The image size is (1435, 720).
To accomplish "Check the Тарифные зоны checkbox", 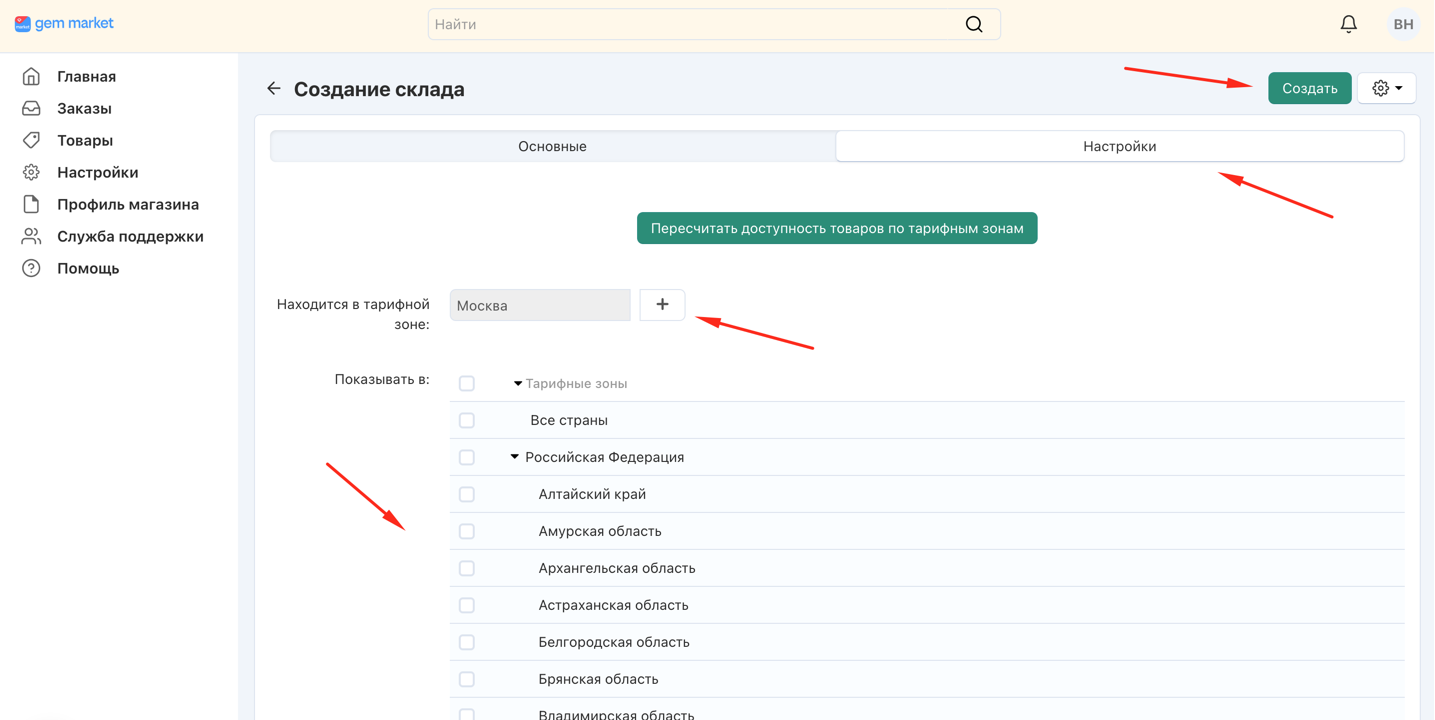I will (467, 384).
